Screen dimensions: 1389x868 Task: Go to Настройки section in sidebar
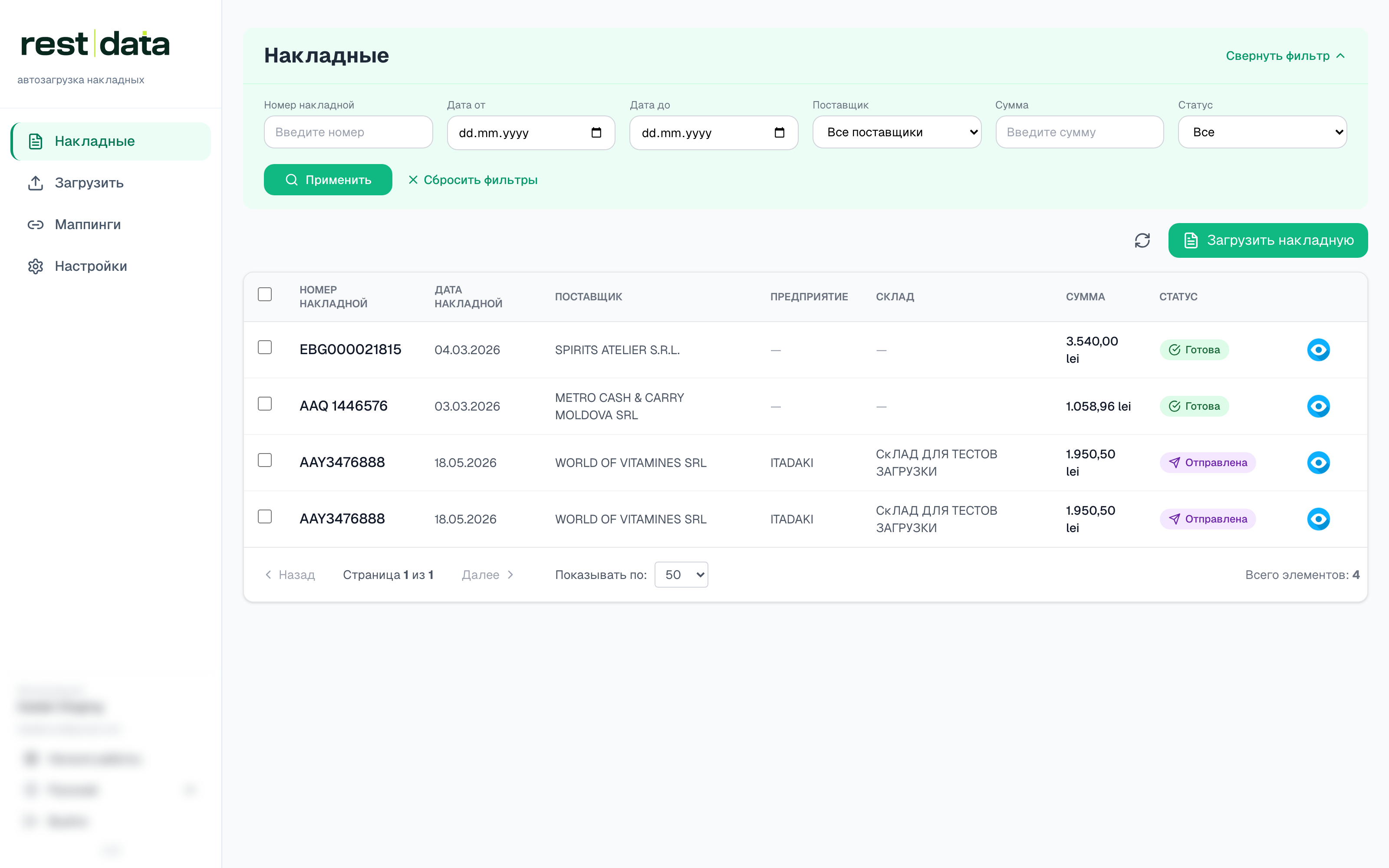(x=111, y=266)
